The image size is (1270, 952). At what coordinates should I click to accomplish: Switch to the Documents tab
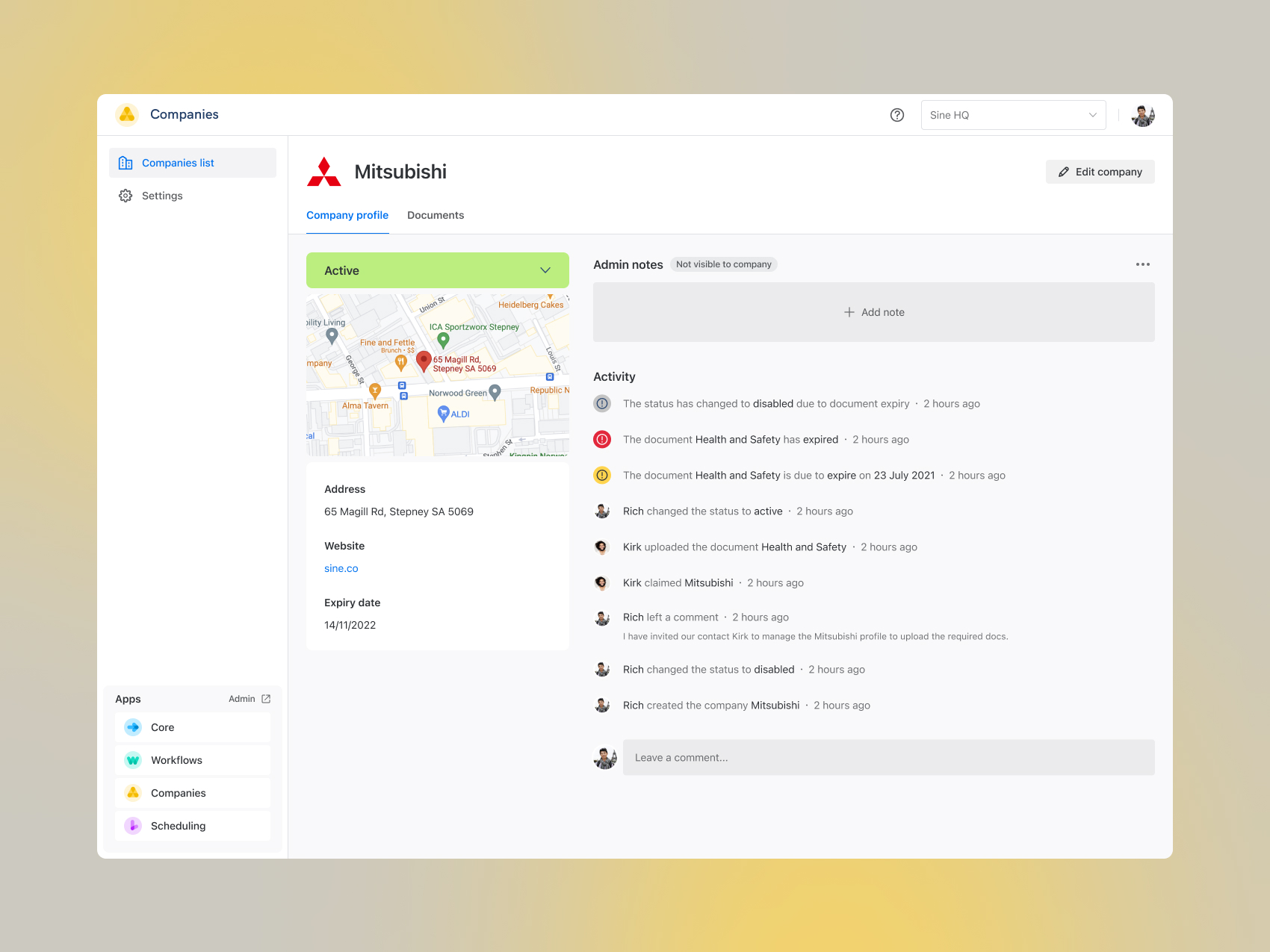pyautogui.click(x=436, y=215)
